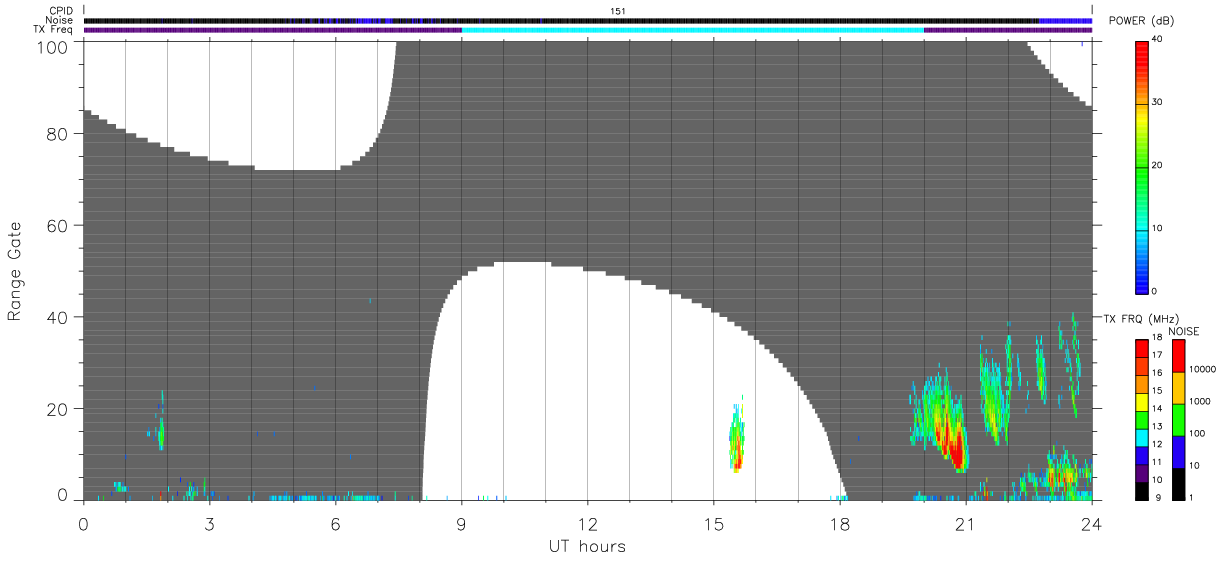
Task: Click the 9 tick on UT hours axis
Action: point(461,523)
